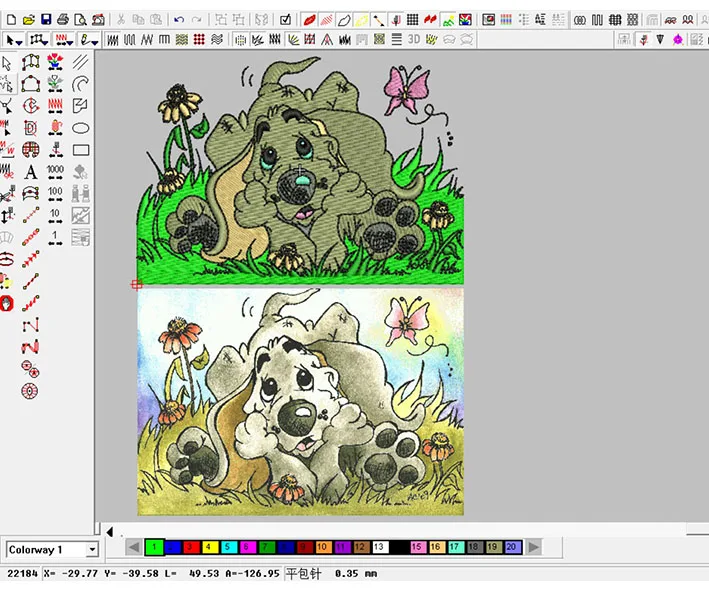Open the Colorway 1 dropdown

pyautogui.click(x=92, y=549)
